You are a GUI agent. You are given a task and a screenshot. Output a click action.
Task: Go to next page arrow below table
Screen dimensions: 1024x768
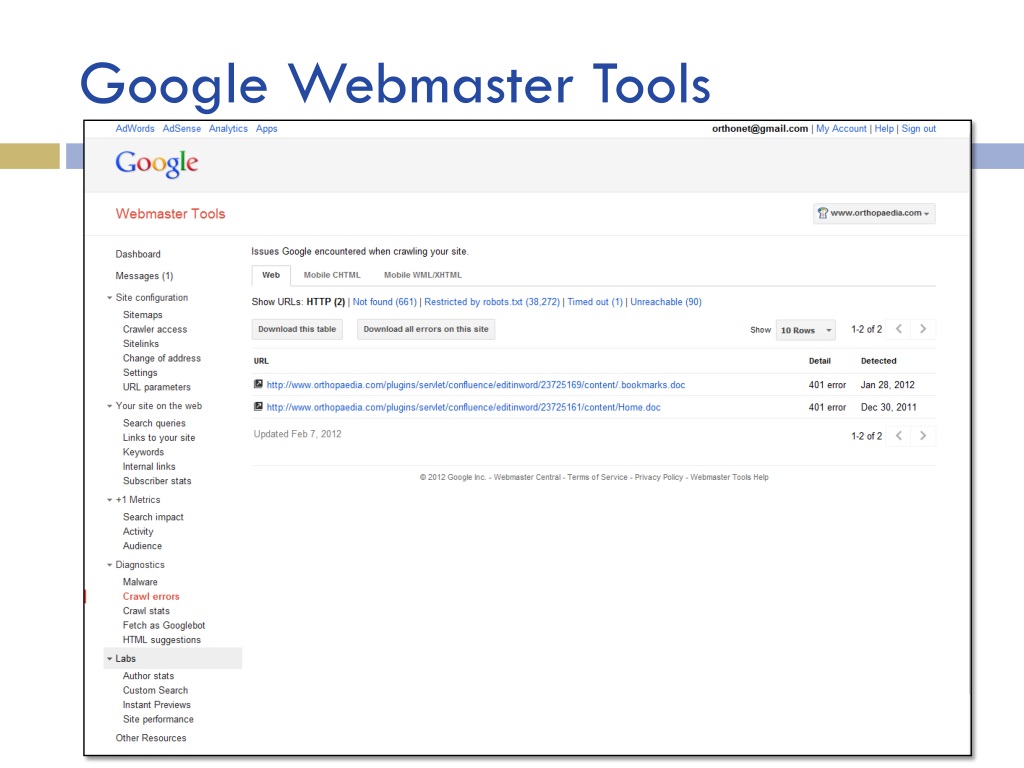click(923, 436)
